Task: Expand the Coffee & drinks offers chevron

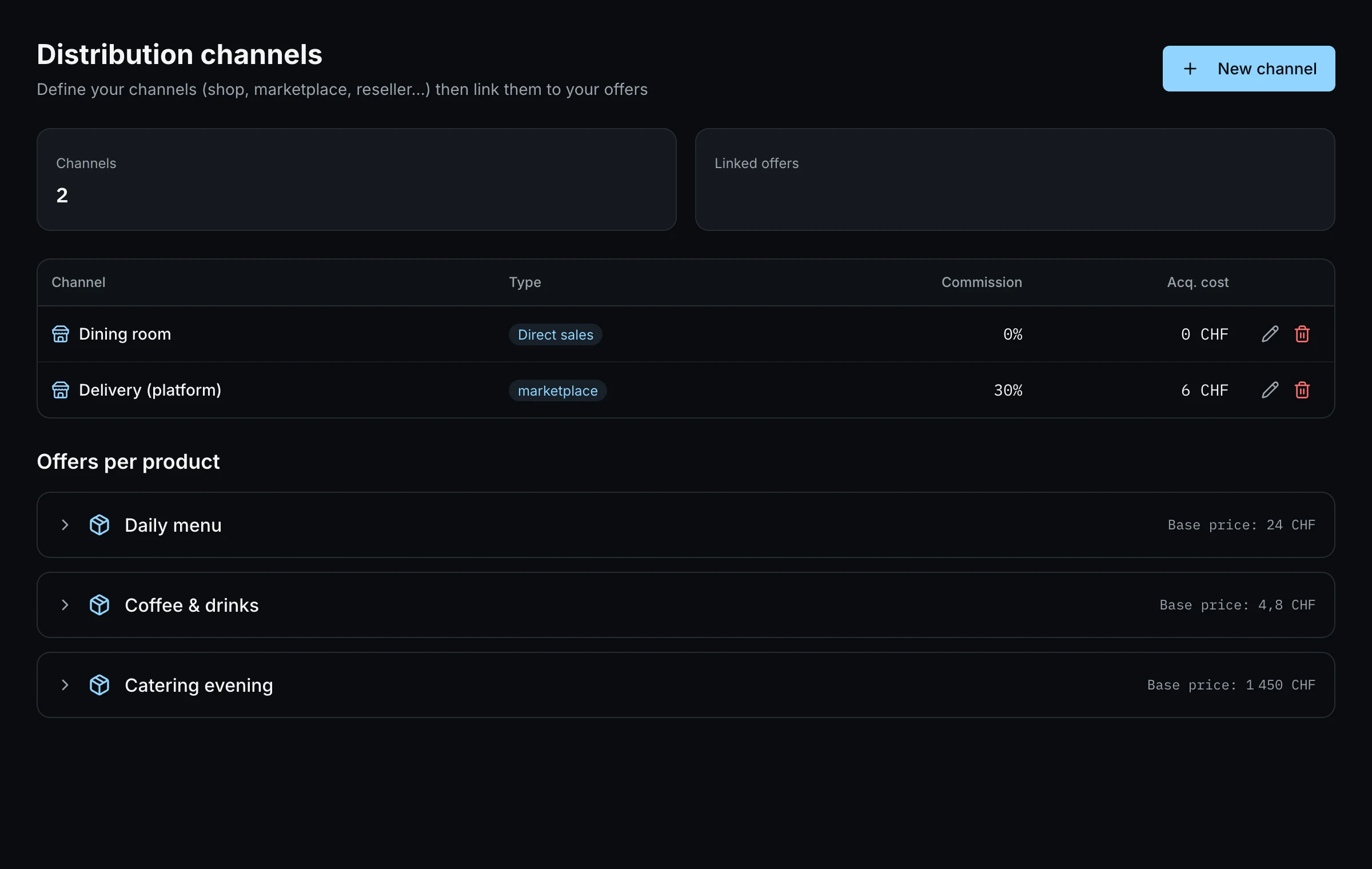Action: pos(65,605)
